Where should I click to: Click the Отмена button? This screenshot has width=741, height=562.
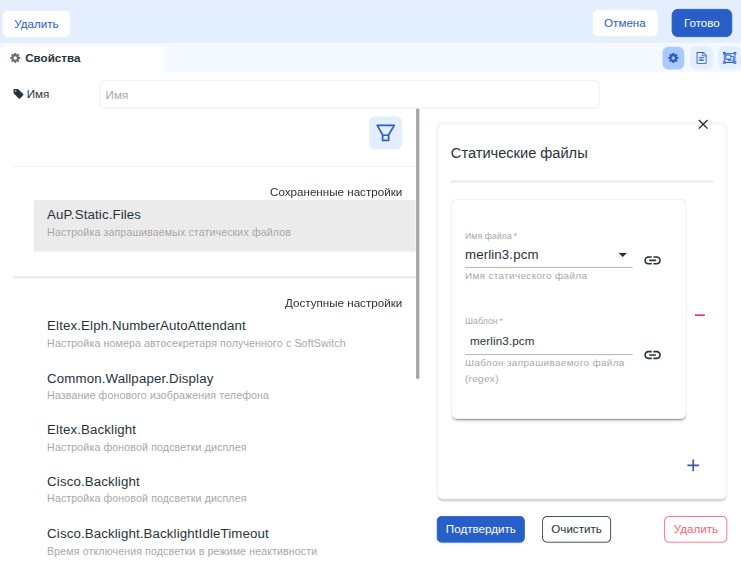pos(625,23)
